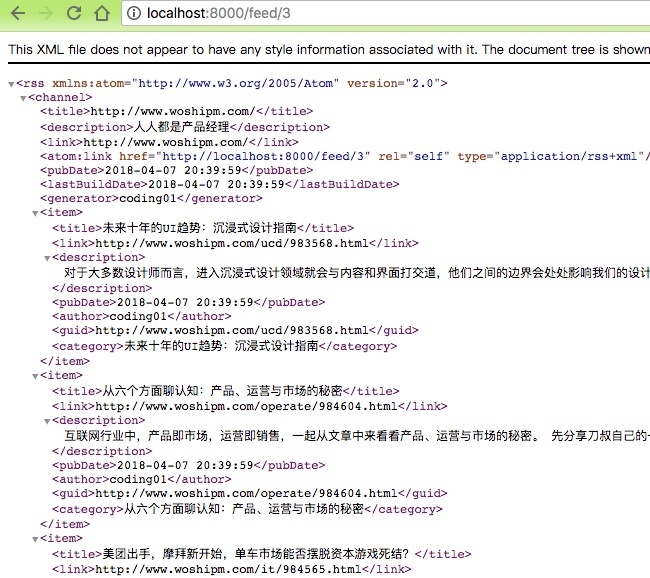Click category 从六个方面聊认知 line
Image resolution: width=650 pixels, height=578 pixels.
coord(247,509)
